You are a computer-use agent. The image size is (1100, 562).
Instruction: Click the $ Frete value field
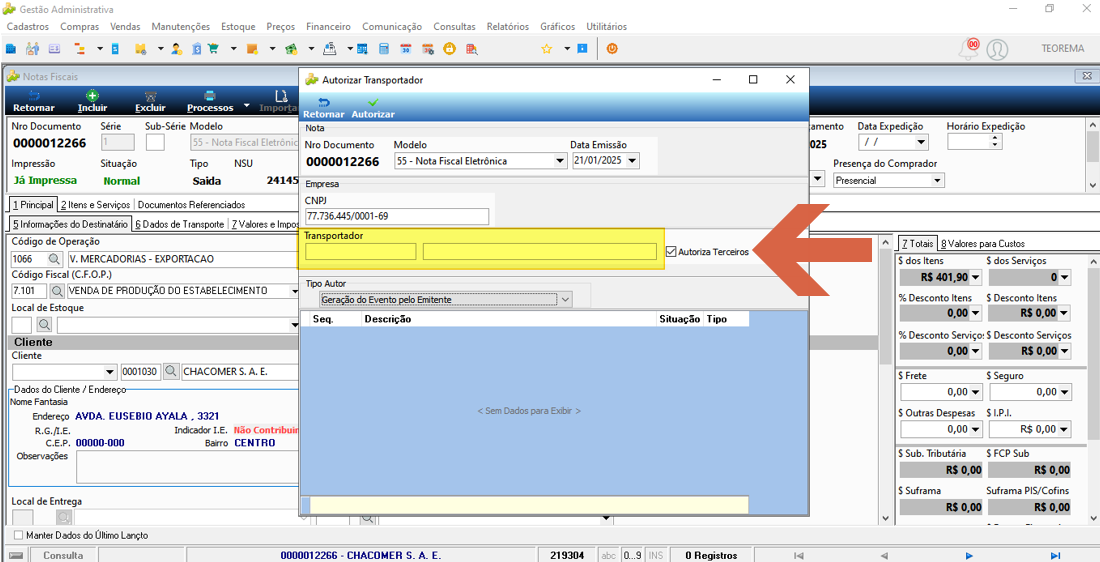click(939, 392)
